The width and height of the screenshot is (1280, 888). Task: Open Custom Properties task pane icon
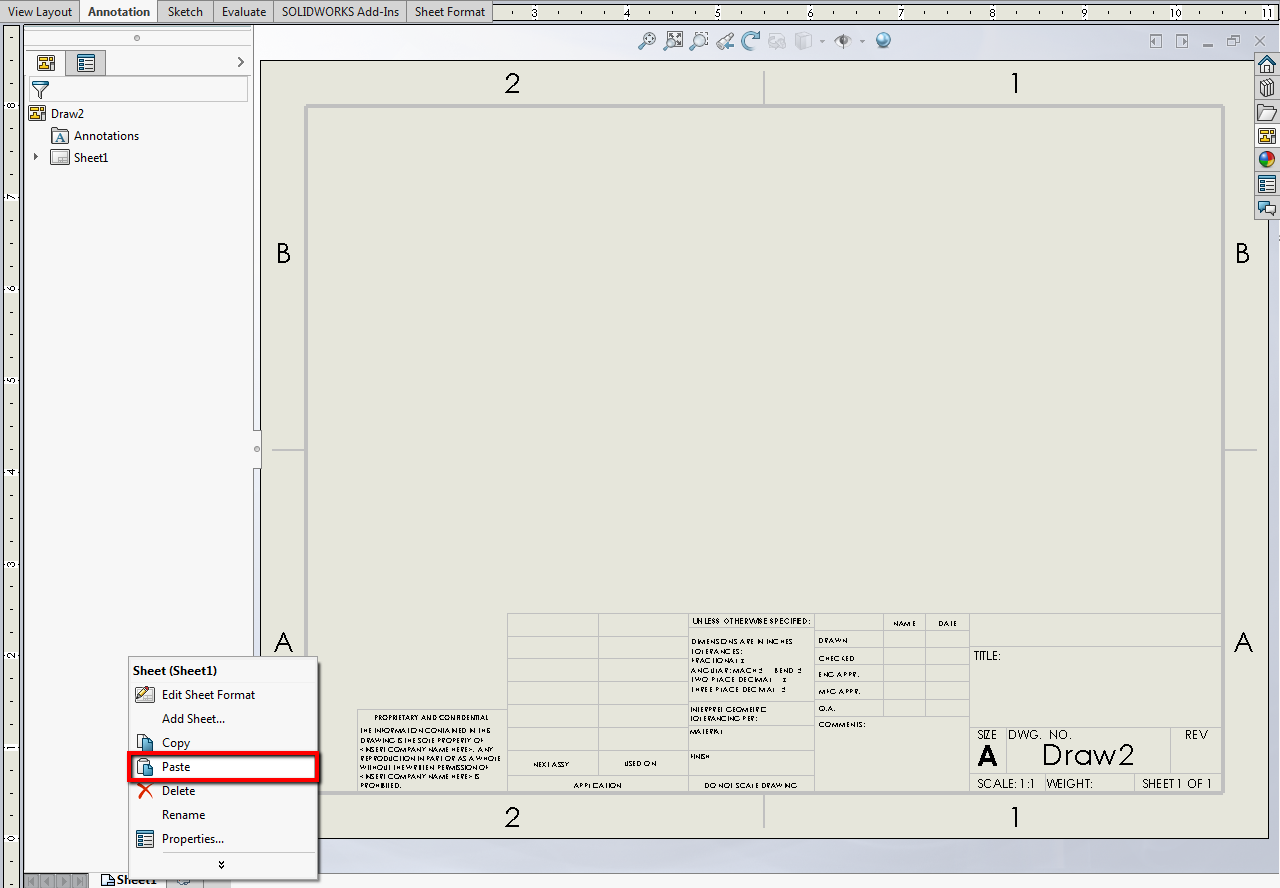point(1267,184)
